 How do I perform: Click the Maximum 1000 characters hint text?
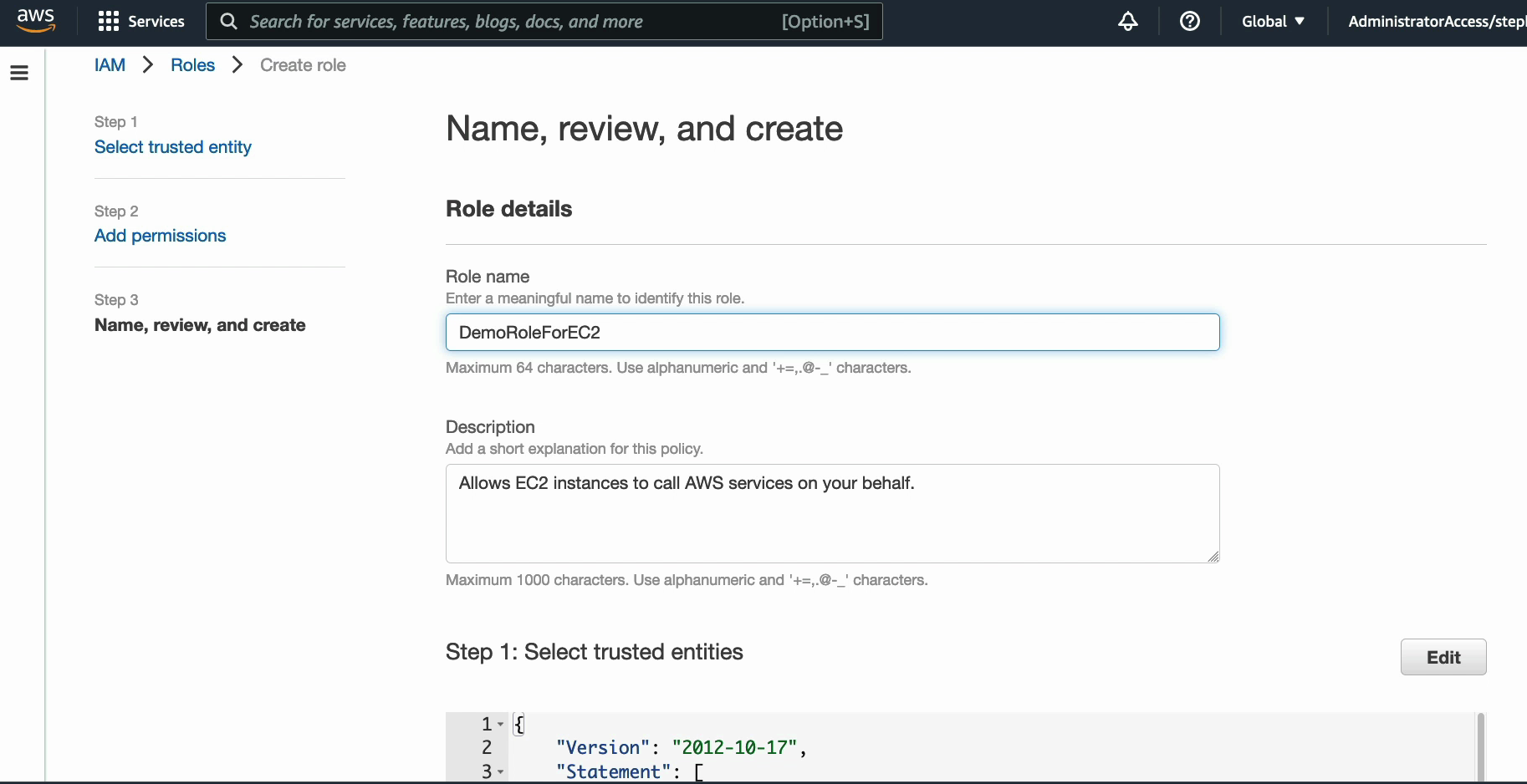coord(687,580)
